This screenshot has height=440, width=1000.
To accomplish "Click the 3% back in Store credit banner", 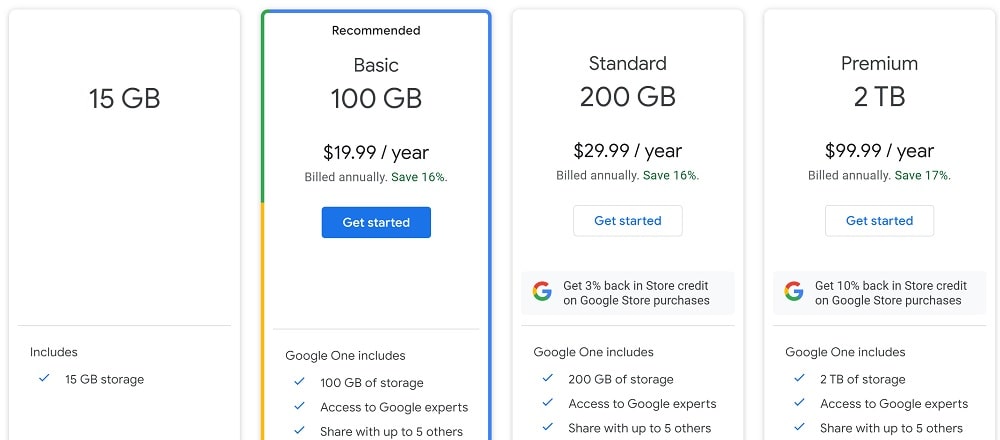I will click(628, 293).
